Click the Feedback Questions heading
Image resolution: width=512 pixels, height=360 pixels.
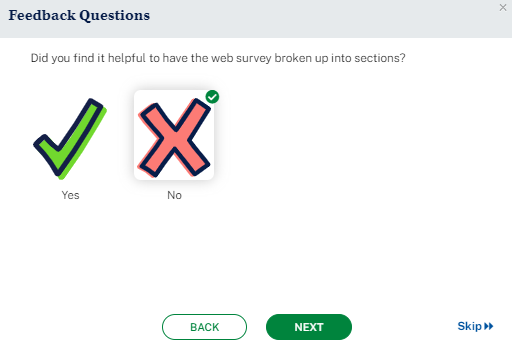(x=79, y=15)
